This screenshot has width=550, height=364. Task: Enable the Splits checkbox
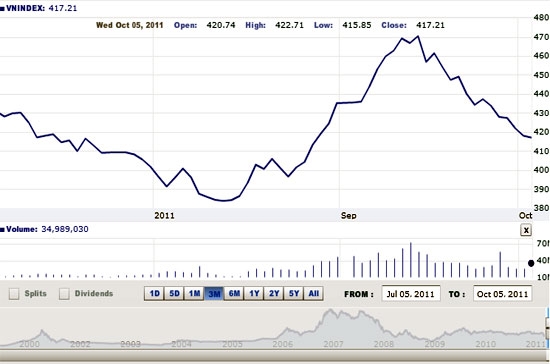pos(14,294)
